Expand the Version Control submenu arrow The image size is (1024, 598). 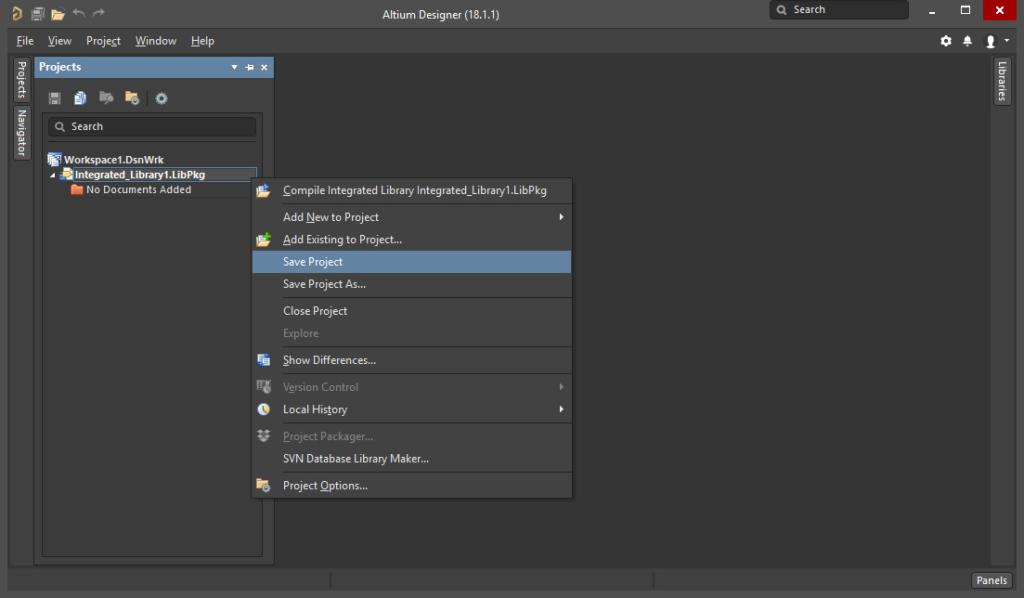[561, 387]
